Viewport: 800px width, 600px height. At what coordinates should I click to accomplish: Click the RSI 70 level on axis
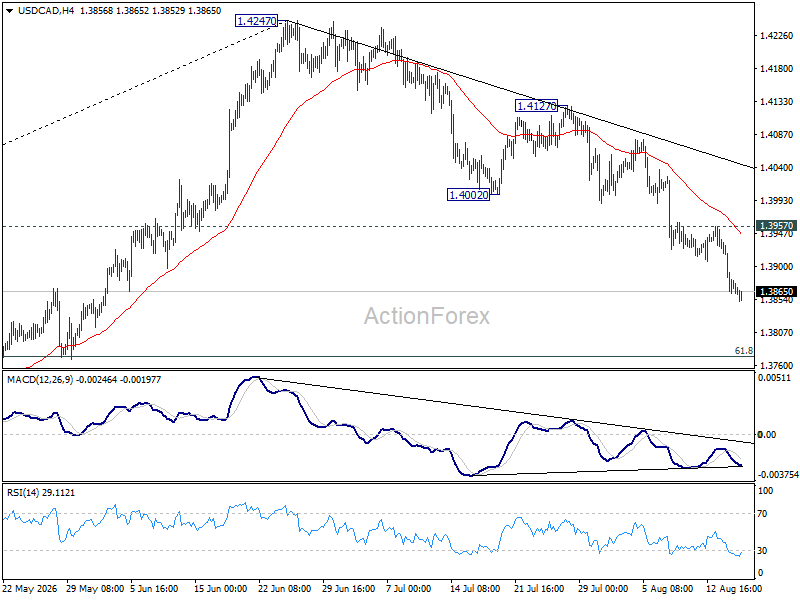762,514
